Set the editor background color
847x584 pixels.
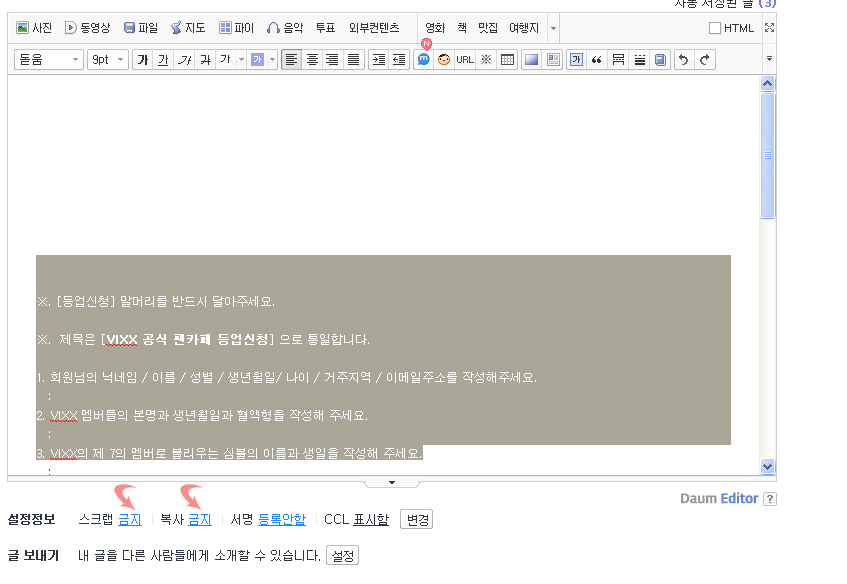point(532,59)
